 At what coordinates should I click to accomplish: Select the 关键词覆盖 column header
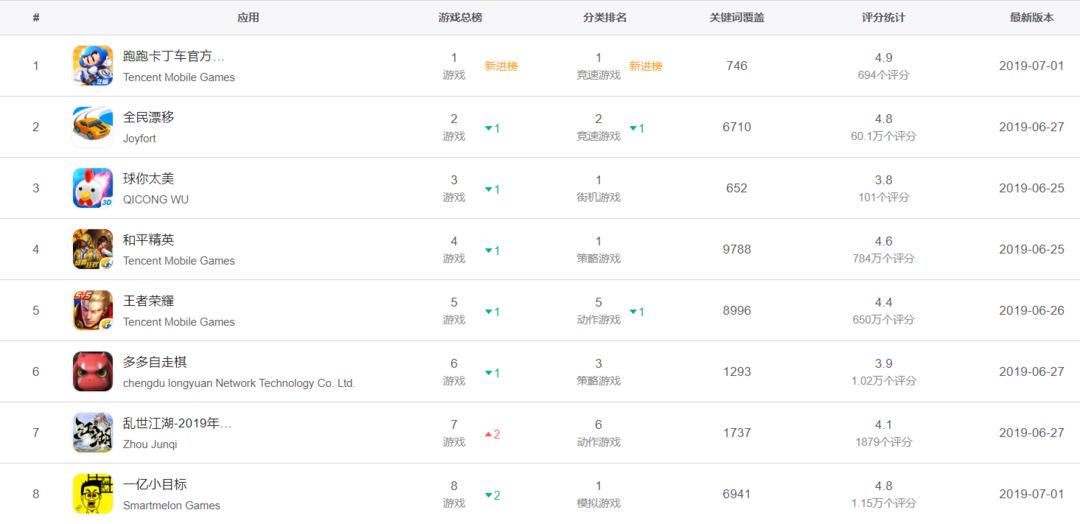coord(737,18)
